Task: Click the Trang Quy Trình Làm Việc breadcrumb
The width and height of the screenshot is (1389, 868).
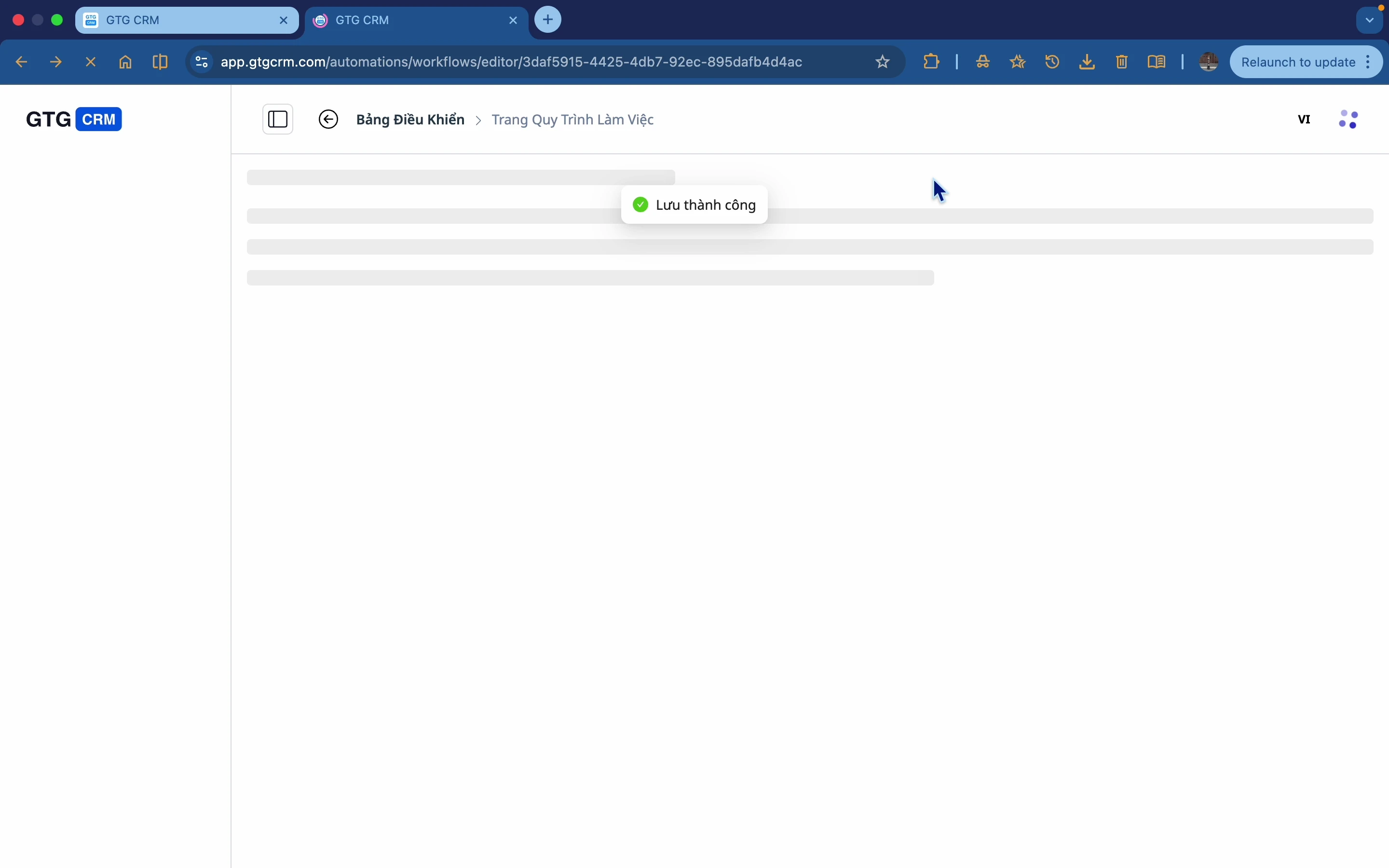Action: pyautogui.click(x=573, y=120)
